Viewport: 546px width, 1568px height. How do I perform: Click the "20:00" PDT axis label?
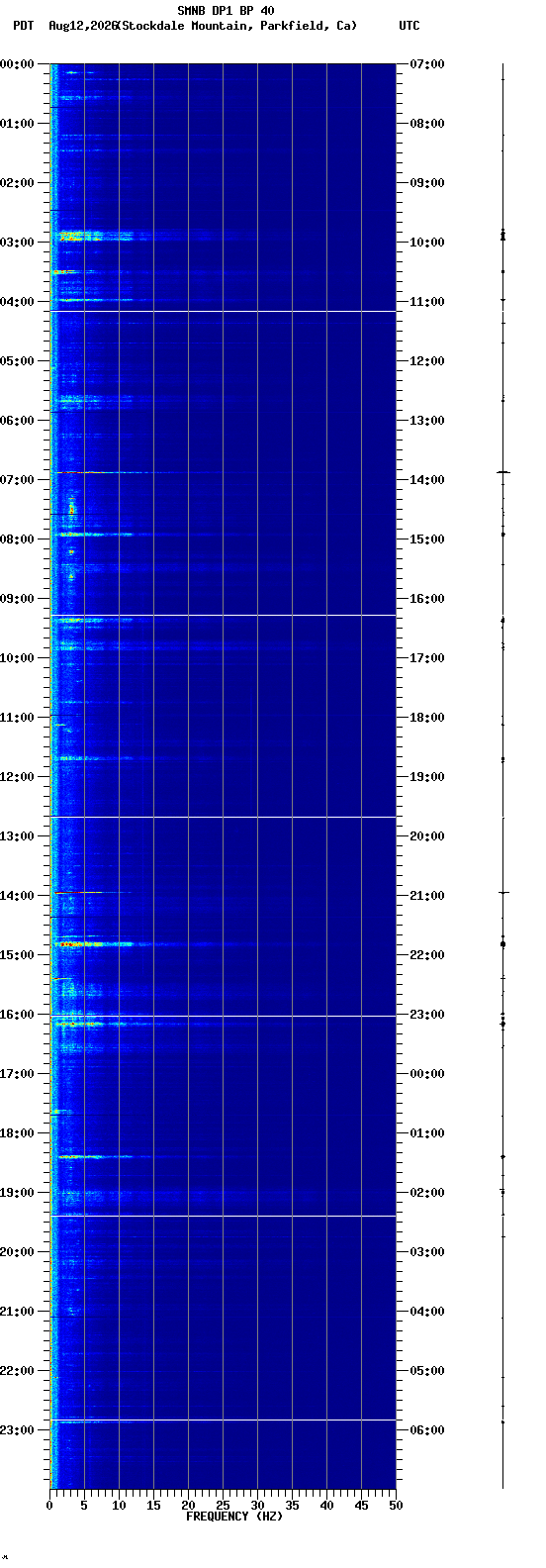pos(17,1252)
